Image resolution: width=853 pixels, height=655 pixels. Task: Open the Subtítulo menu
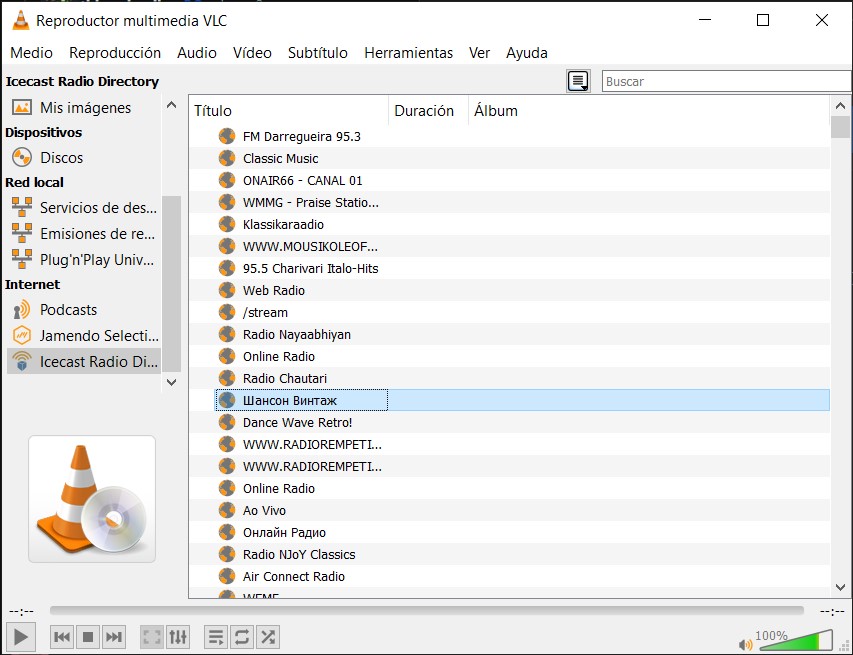click(x=318, y=53)
